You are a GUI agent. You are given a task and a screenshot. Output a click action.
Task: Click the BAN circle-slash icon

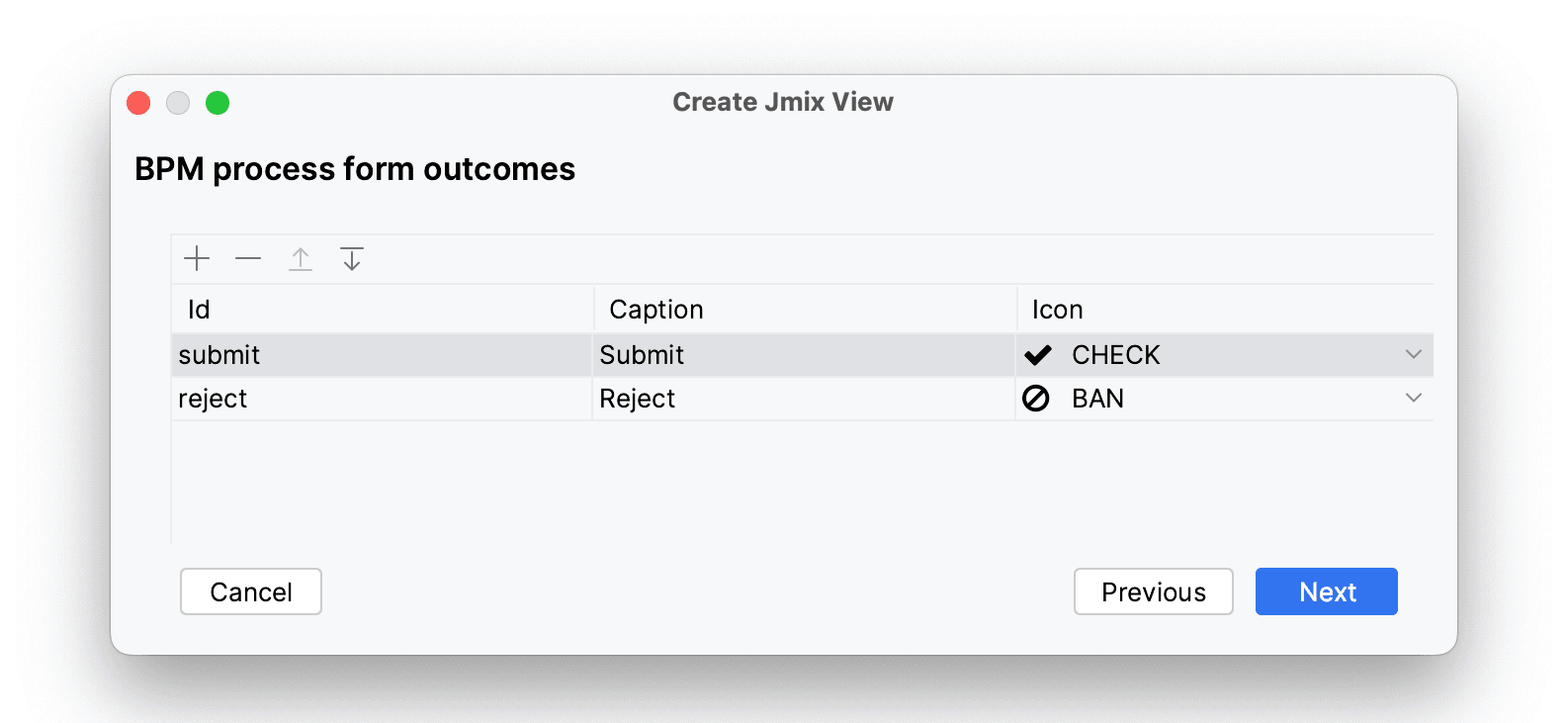coord(1036,399)
